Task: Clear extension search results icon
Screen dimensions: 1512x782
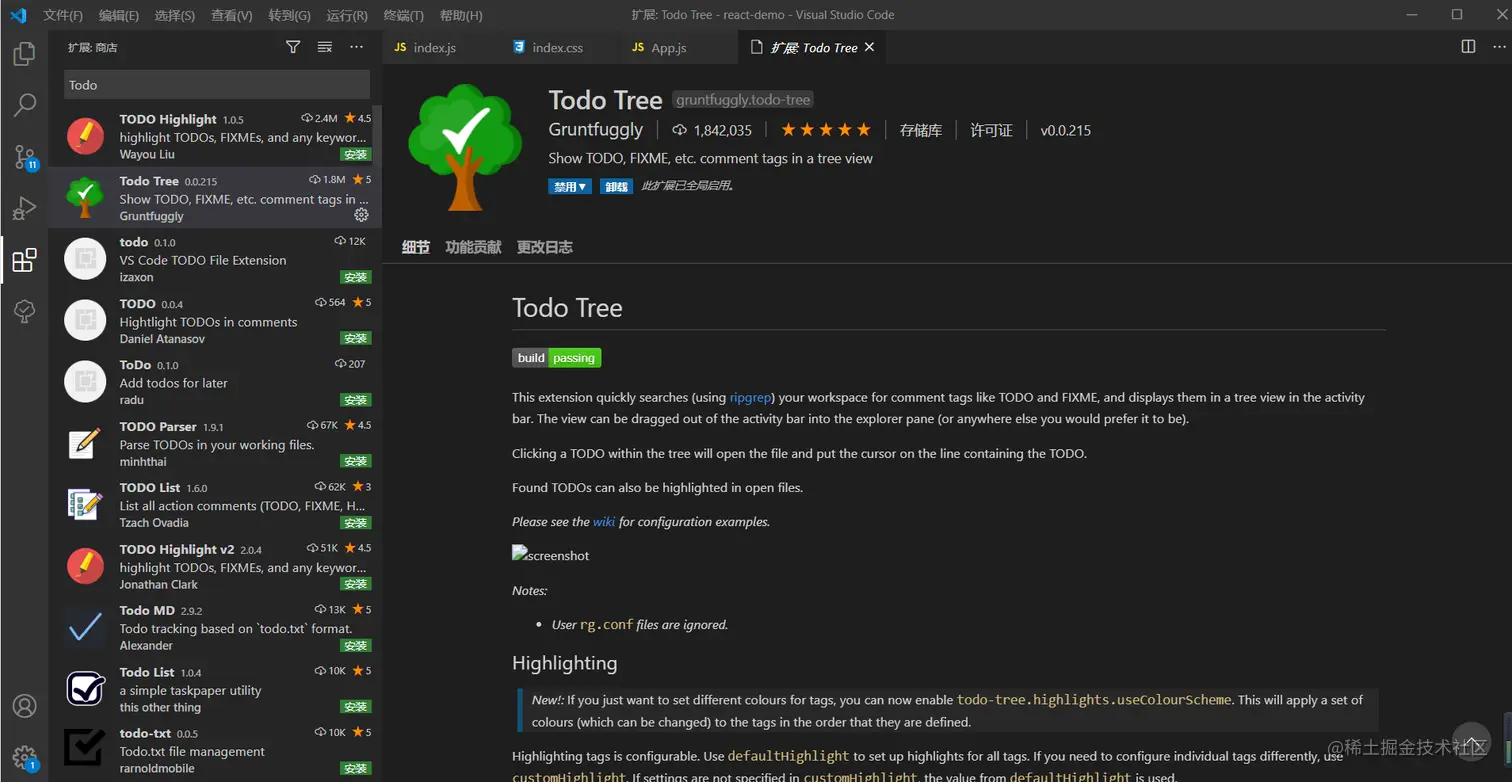Action: tap(325, 47)
